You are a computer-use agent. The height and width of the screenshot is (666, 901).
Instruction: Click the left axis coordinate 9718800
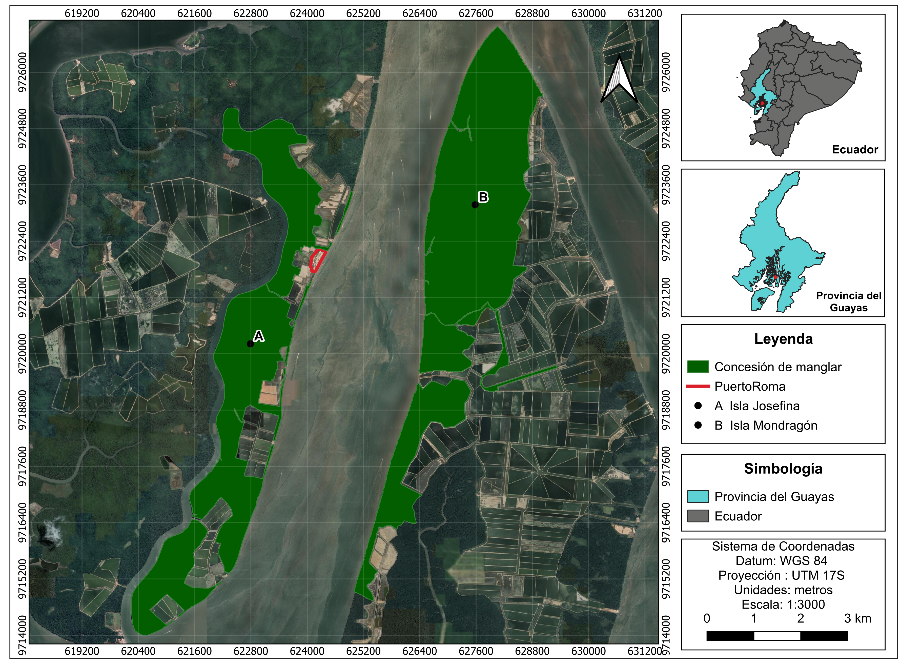pos(22,410)
